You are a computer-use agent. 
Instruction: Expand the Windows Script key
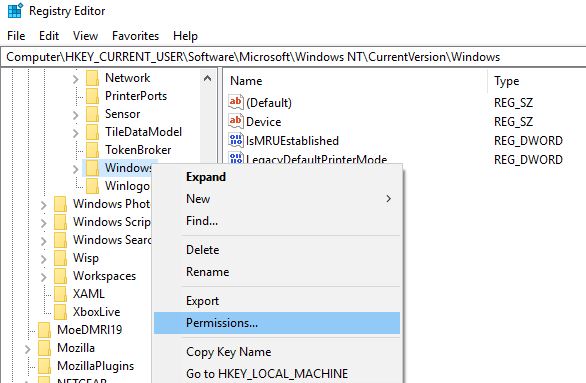pos(43,223)
